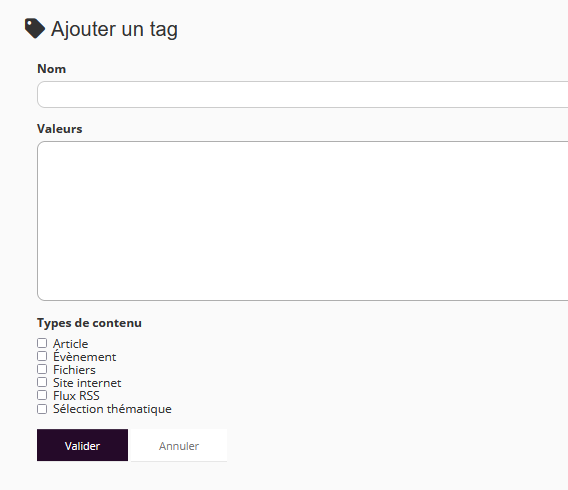Image resolution: width=568 pixels, height=490 pixels.
Task: Focus the Nom text input field
Action: [x=302, y=95]
